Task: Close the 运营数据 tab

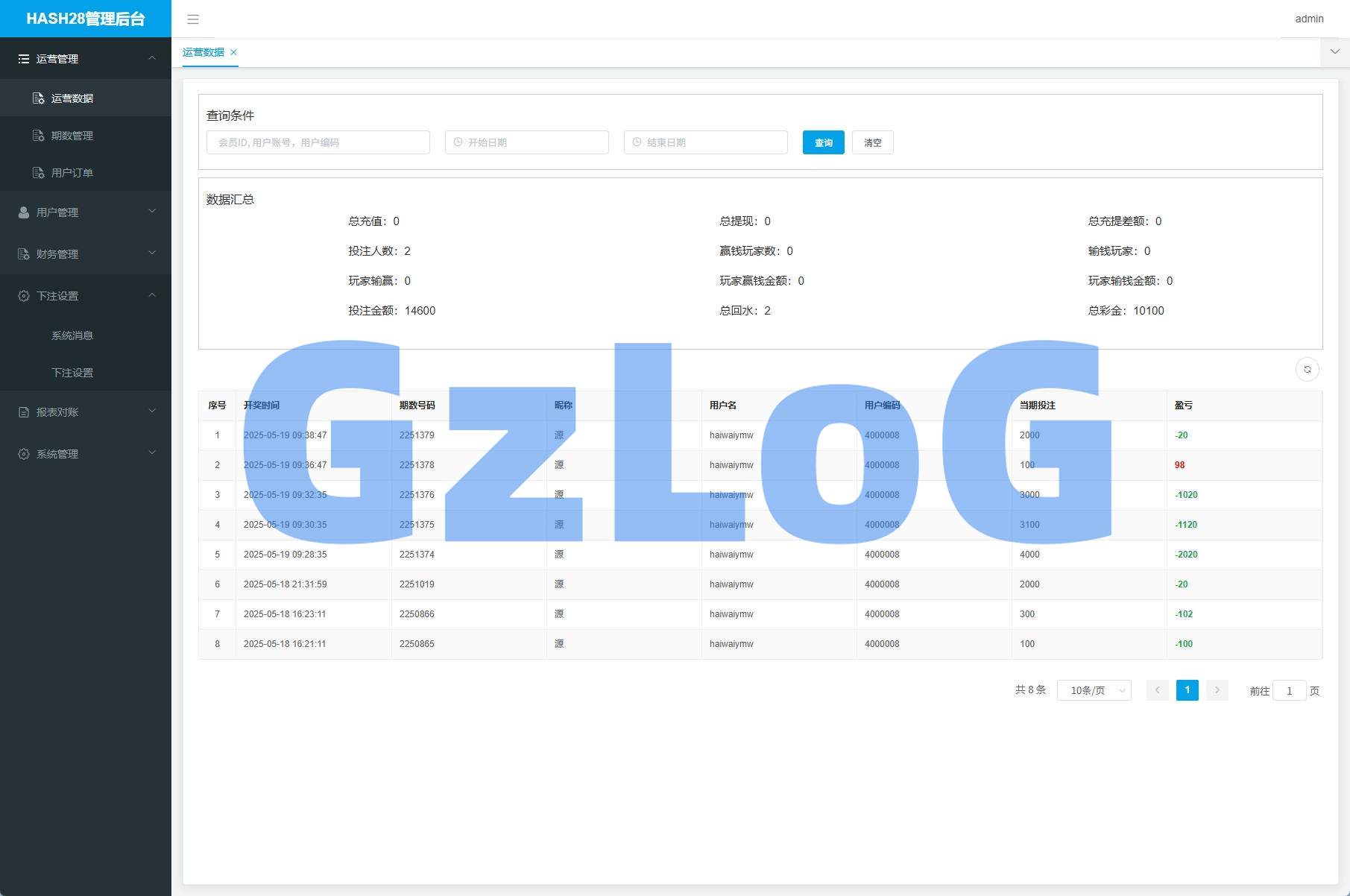Action: tap(233, 52)
